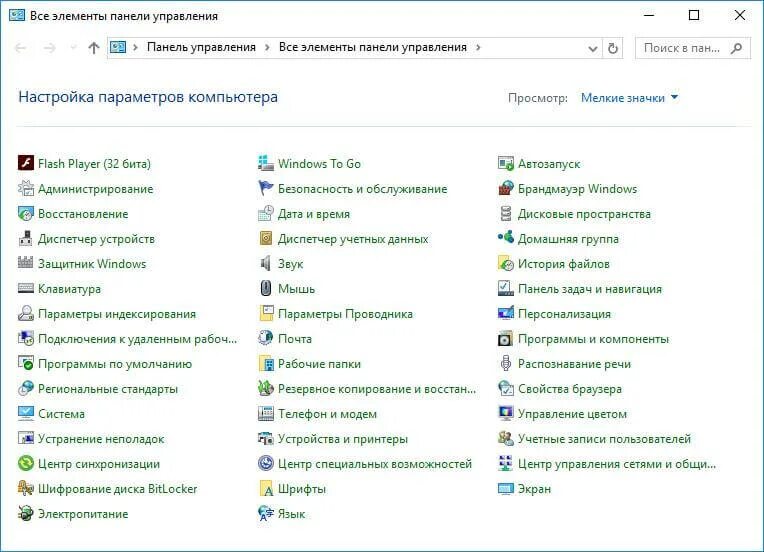This screenshot has width=764, height=552.
Task: Launch Диспетчер устройств via its icon
Action: pos(26,238)
